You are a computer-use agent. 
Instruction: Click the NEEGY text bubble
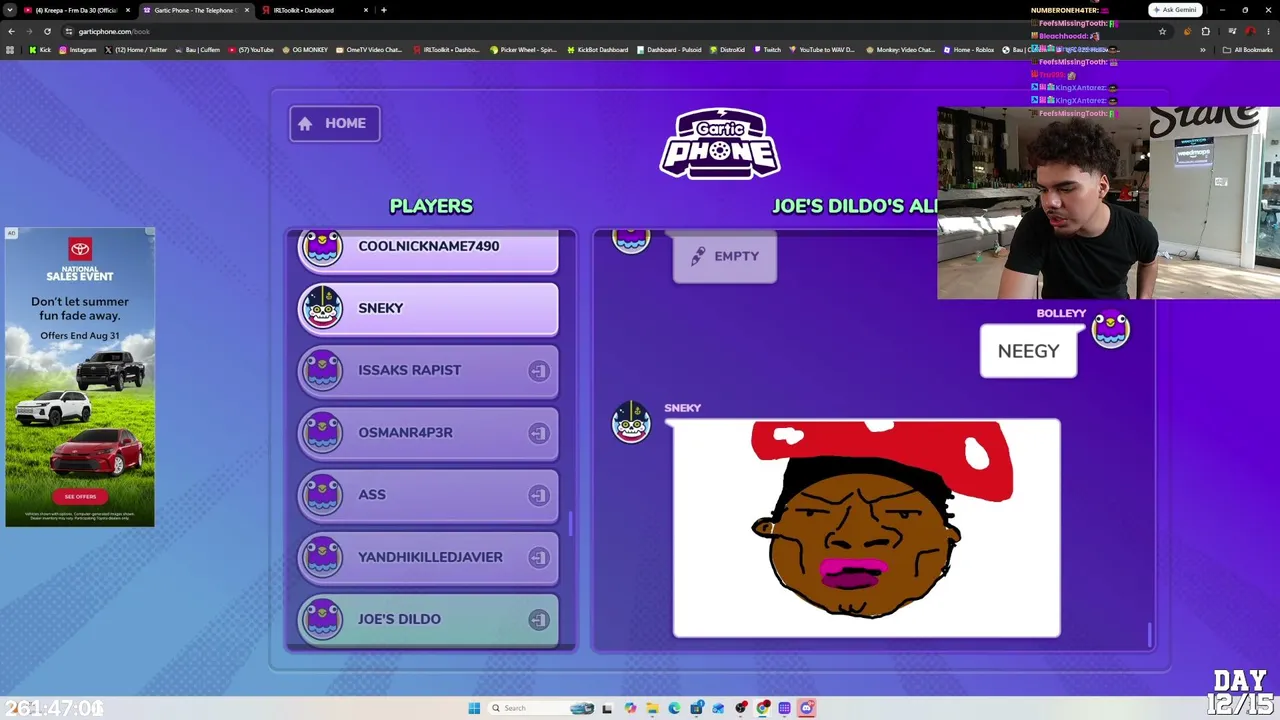(x=1028, y=351)
